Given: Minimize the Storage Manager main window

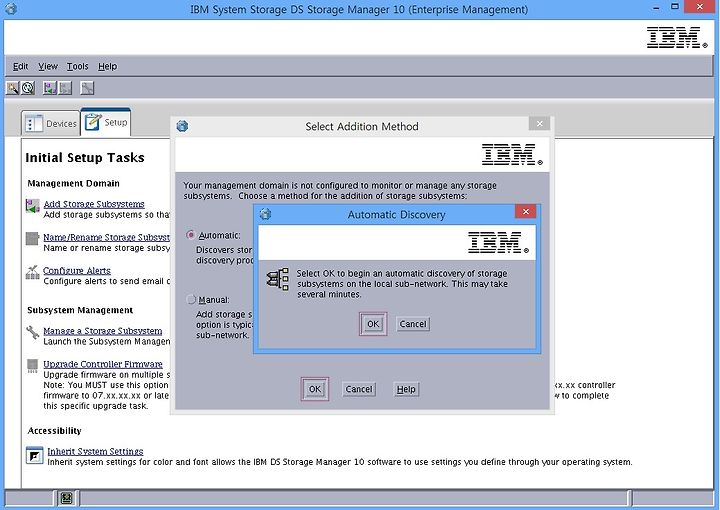Looking at the screenshot, I should (x=657, y=7).
